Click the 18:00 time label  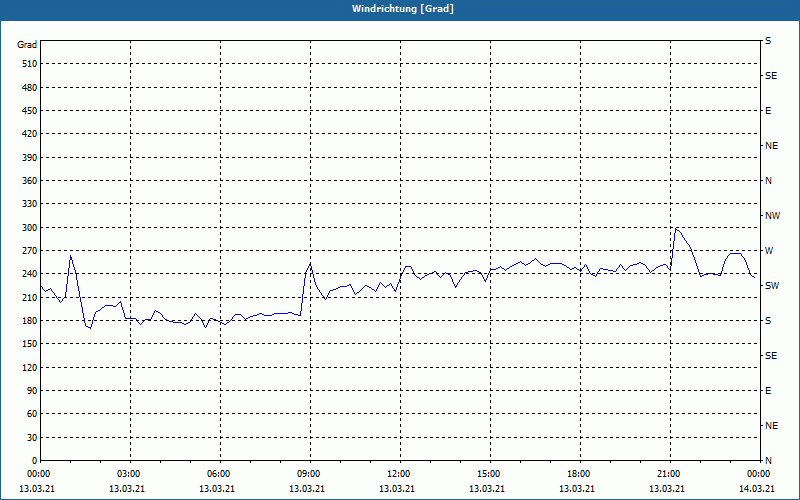[x=579, y=474]
